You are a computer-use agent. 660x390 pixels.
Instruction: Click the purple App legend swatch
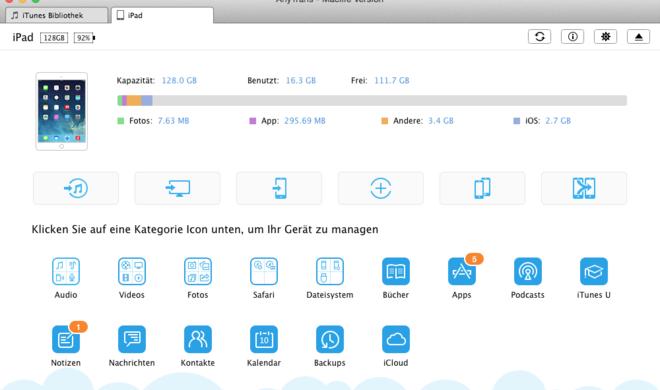tap(253, 121)
